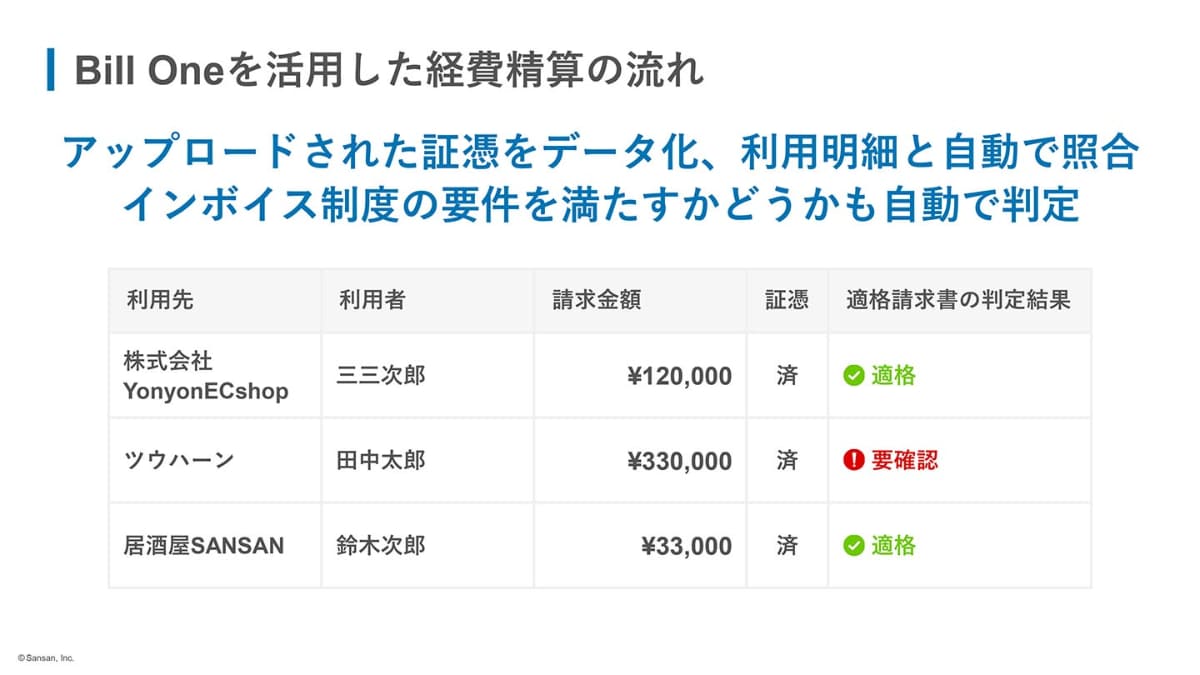Select the 利用先 column header

pyautogui.click(x=154, y=300)
